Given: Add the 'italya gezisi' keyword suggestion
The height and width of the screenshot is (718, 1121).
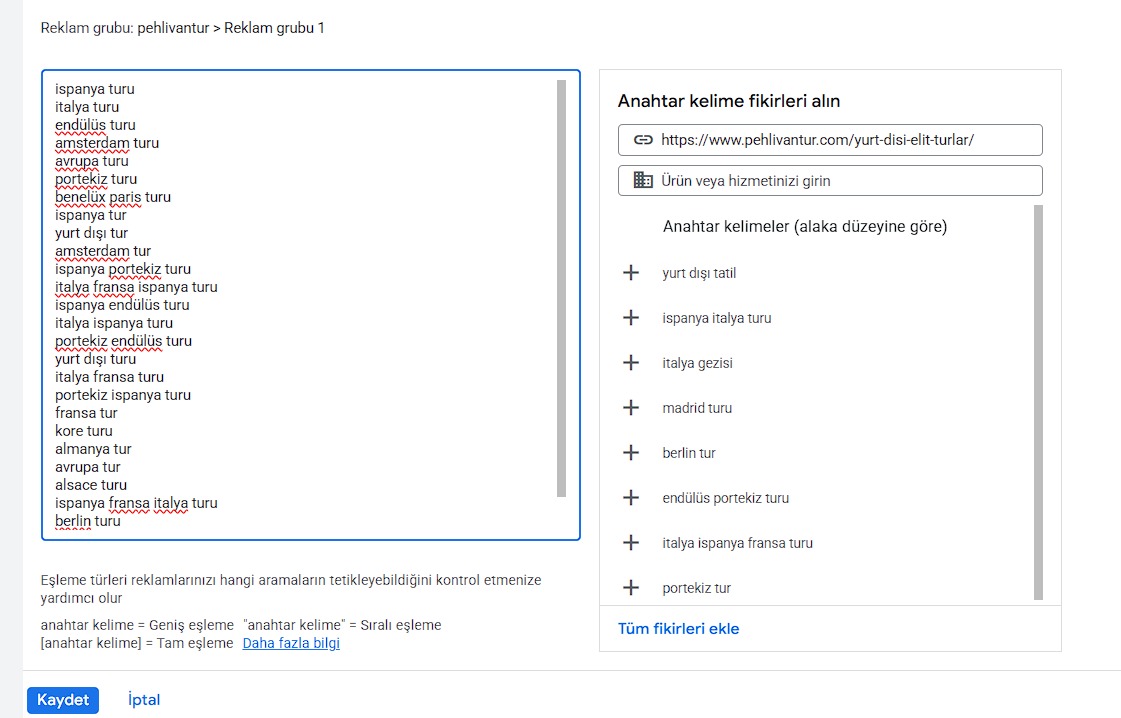Looking at the screenshot, I should 631,363.
